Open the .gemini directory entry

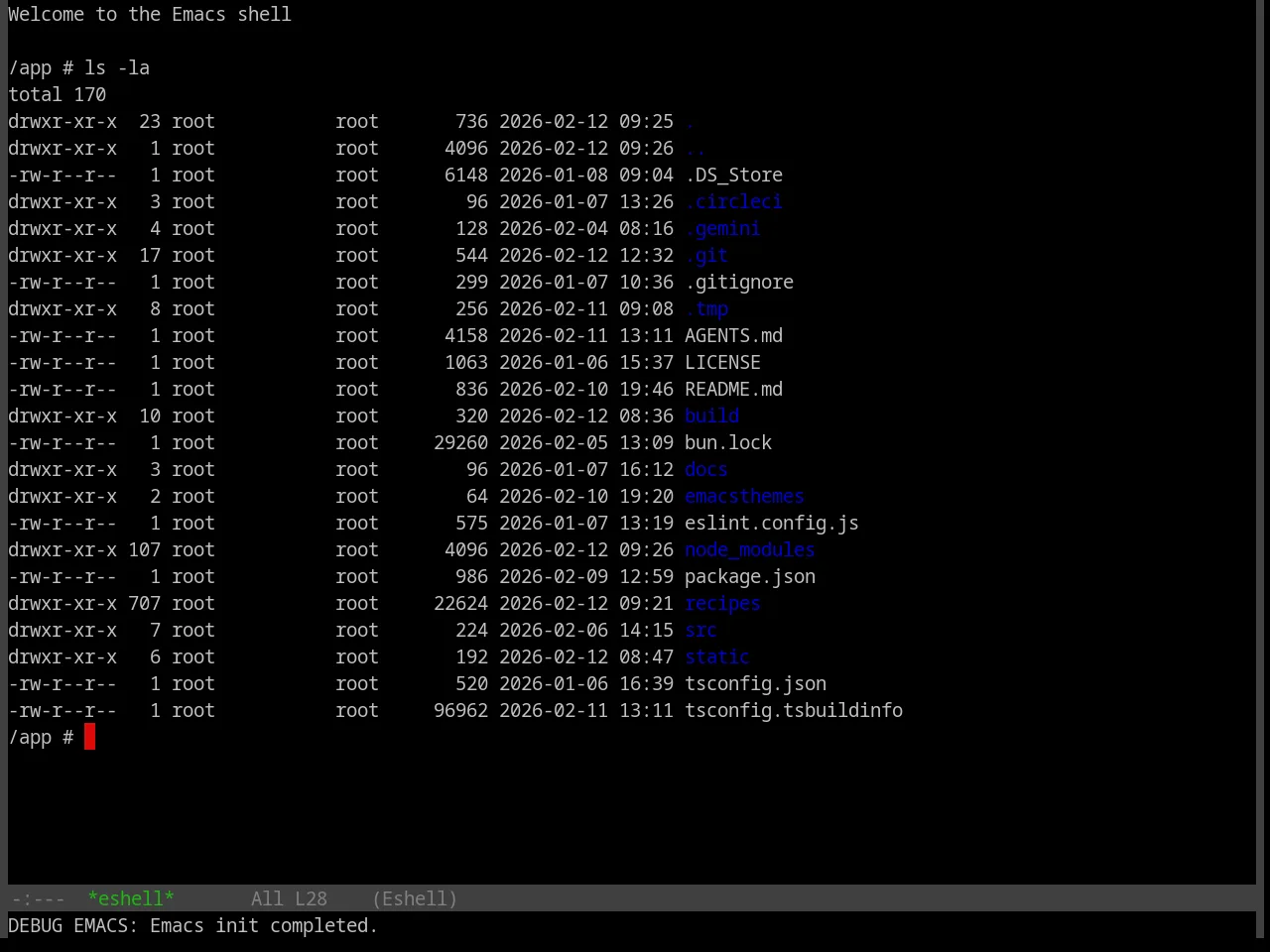(722, 229)
